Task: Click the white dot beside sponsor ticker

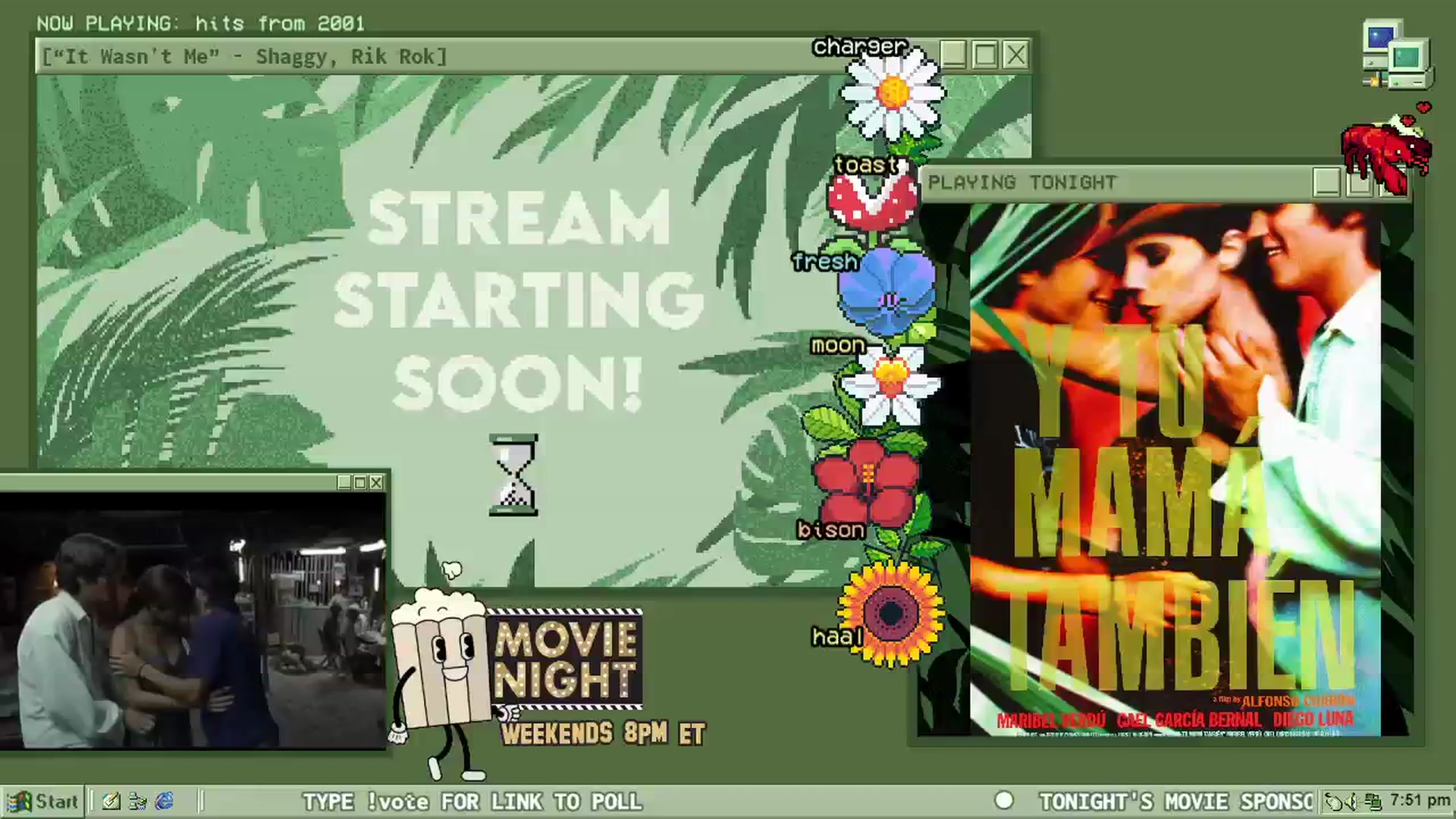Action: click(1004, 801)
